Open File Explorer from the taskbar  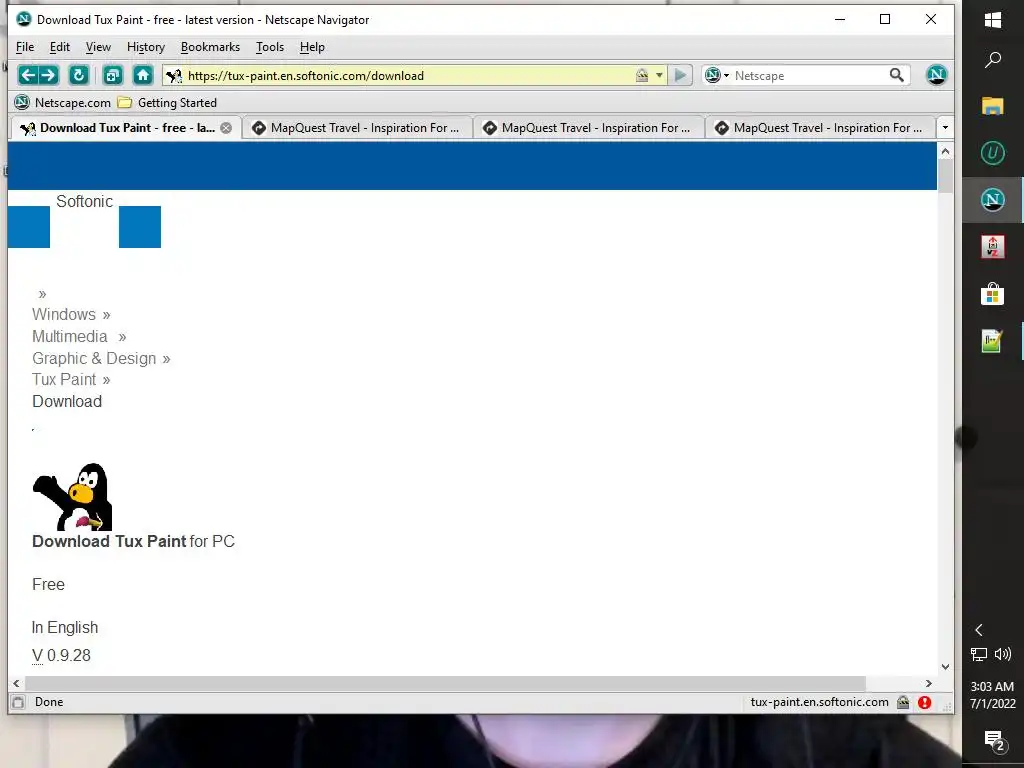click(993, 106)
